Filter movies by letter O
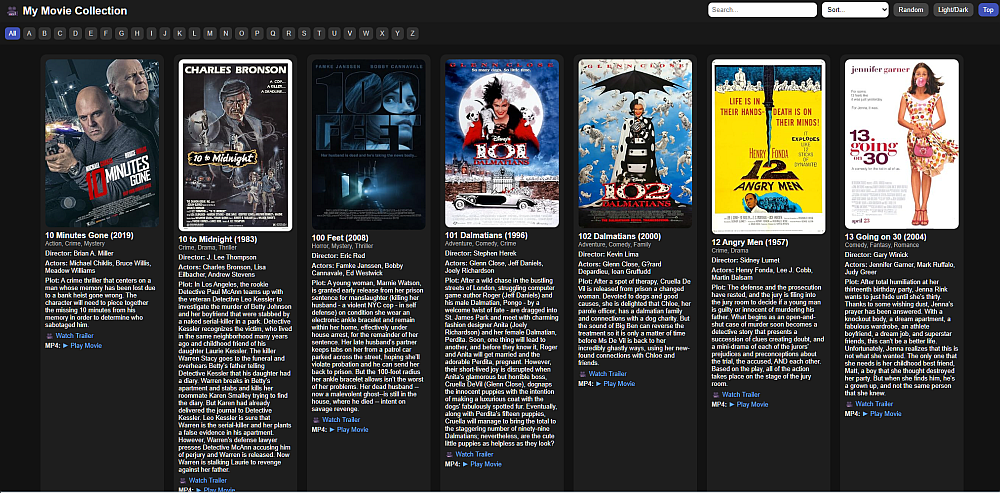 (242, 34)
